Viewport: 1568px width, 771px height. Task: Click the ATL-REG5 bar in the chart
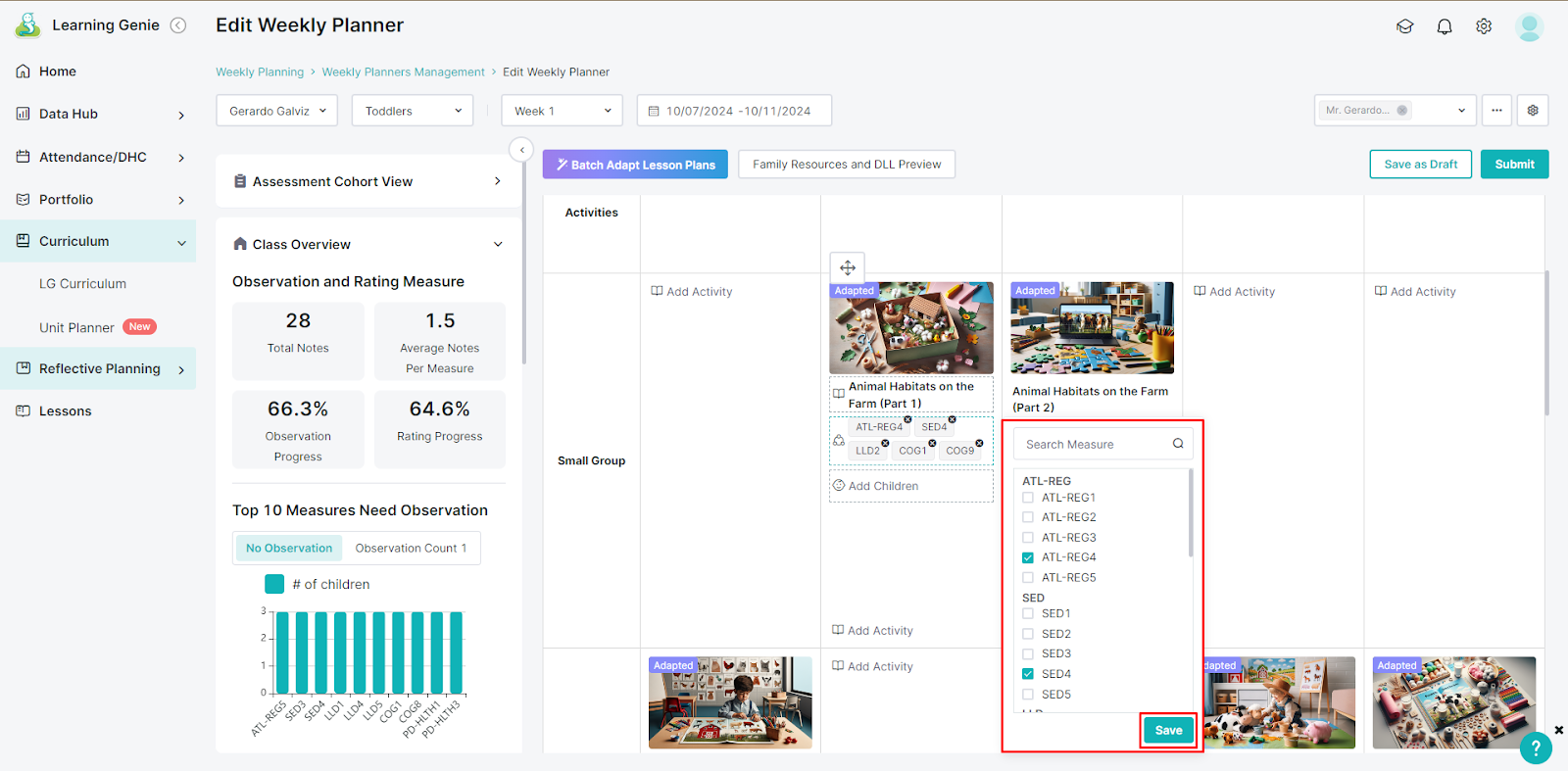[282, 652]
